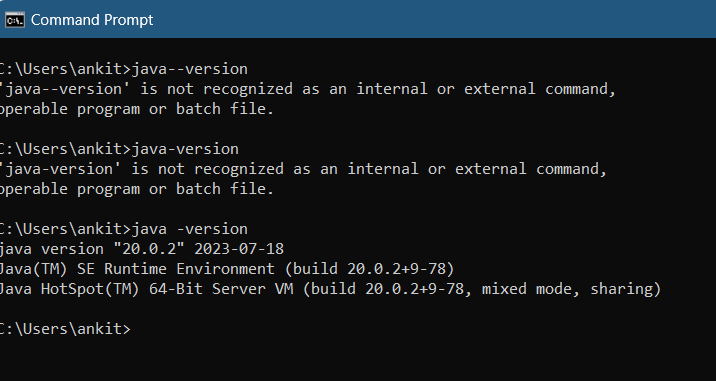Image resolution: width=716 pixels, height=381 pixels.
Task: Click the second 'operable program or batch file.' line
Action: [137, 189]
